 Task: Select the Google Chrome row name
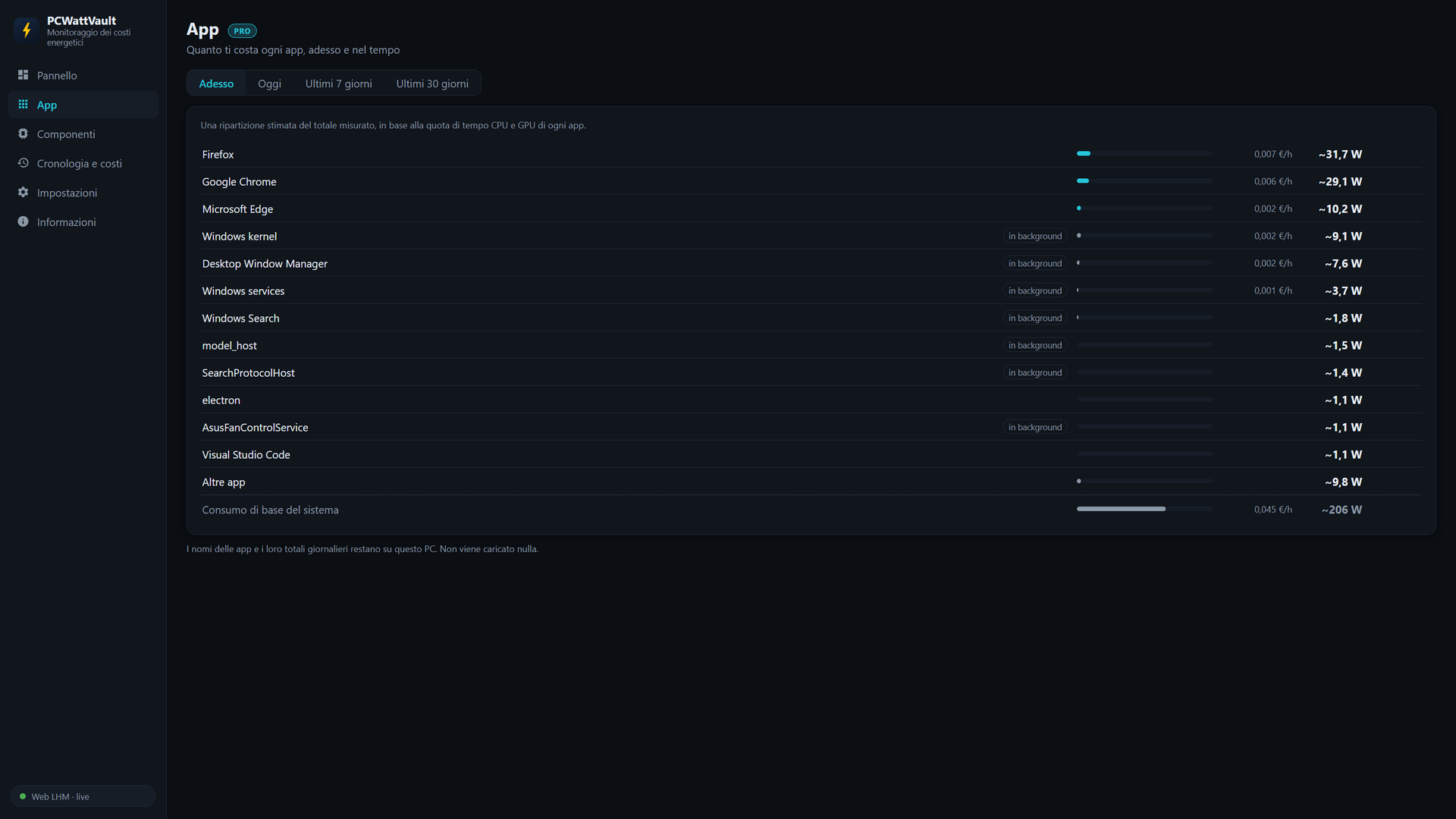pyautogui.click(x=239, y=182)
